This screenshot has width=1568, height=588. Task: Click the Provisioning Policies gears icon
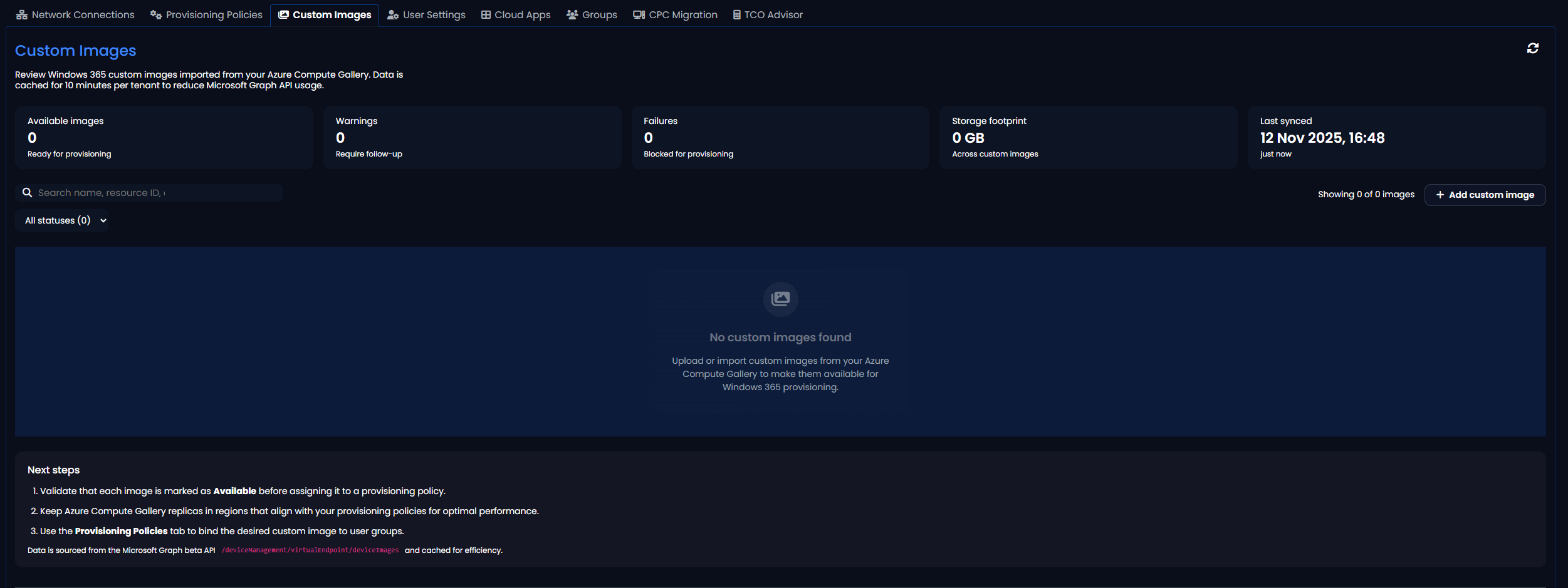(x=156, y=14)
